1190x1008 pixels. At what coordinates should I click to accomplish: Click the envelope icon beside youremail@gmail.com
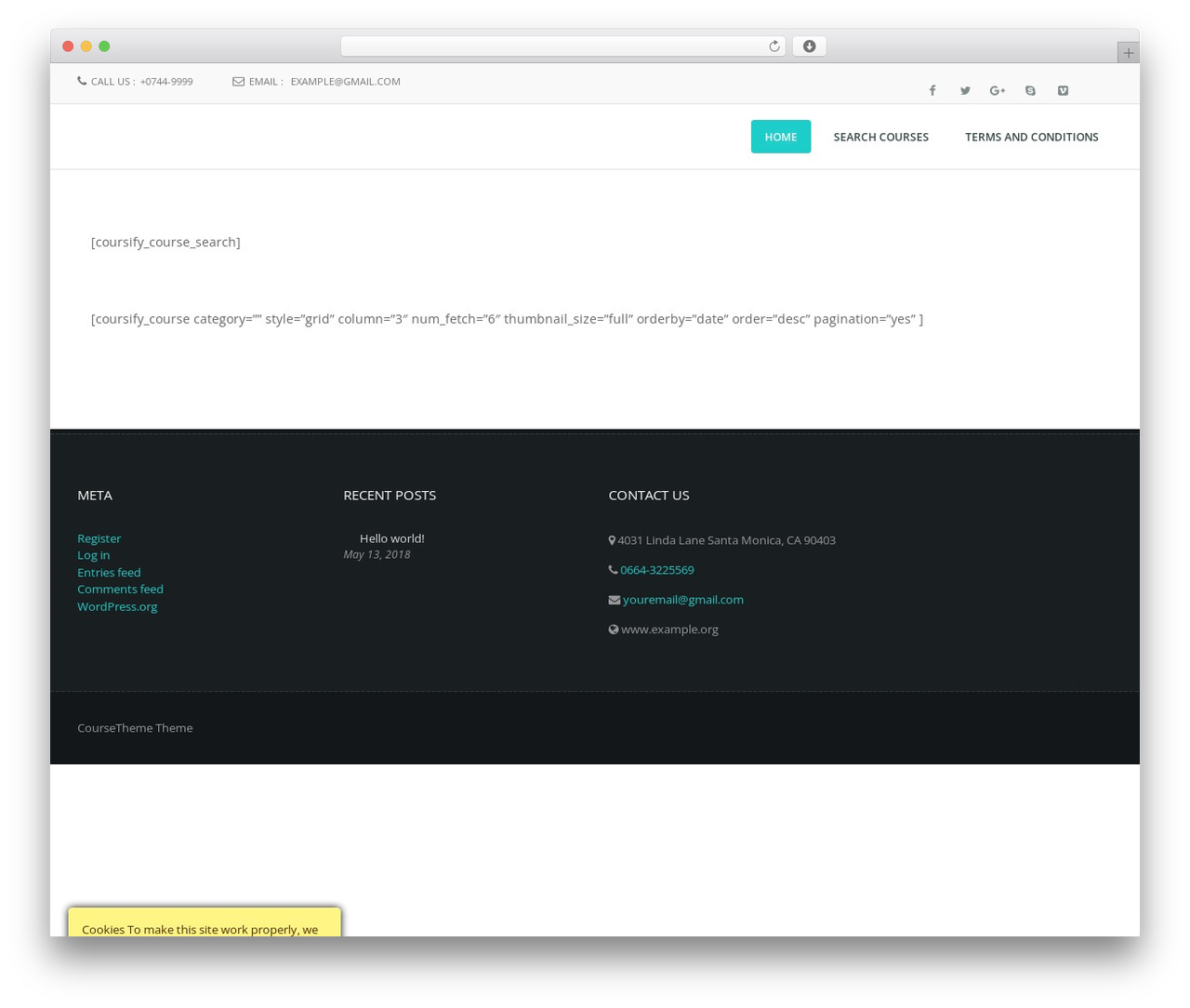614,600
